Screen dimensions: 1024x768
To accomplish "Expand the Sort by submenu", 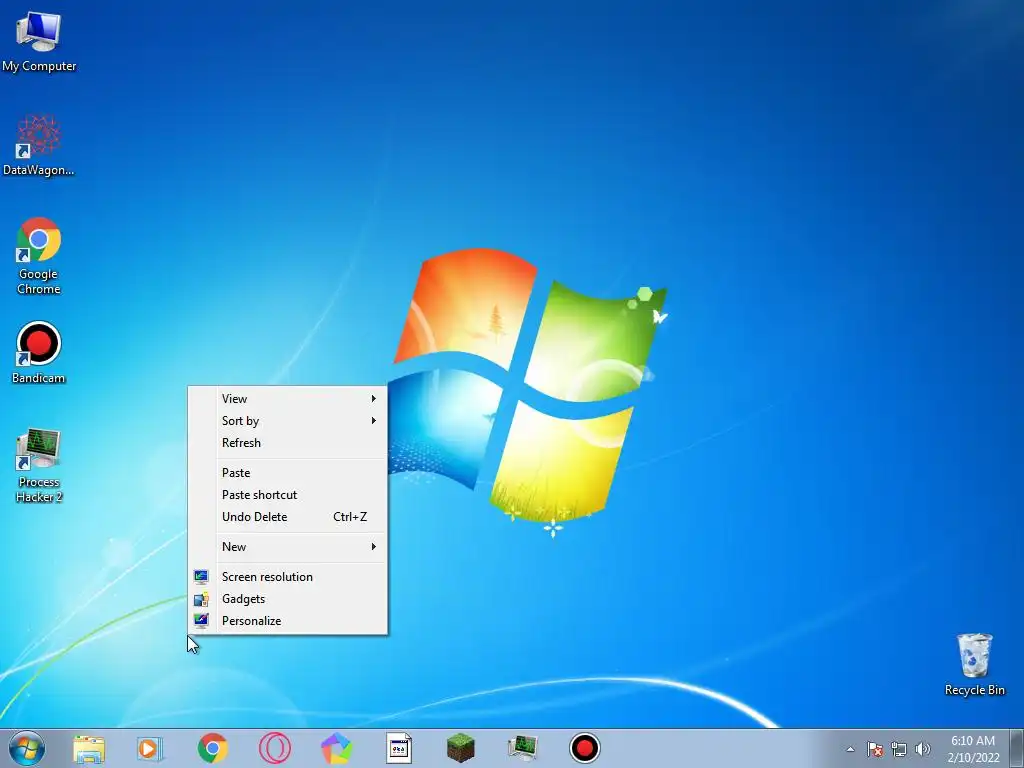I will [x=287, y=421].
